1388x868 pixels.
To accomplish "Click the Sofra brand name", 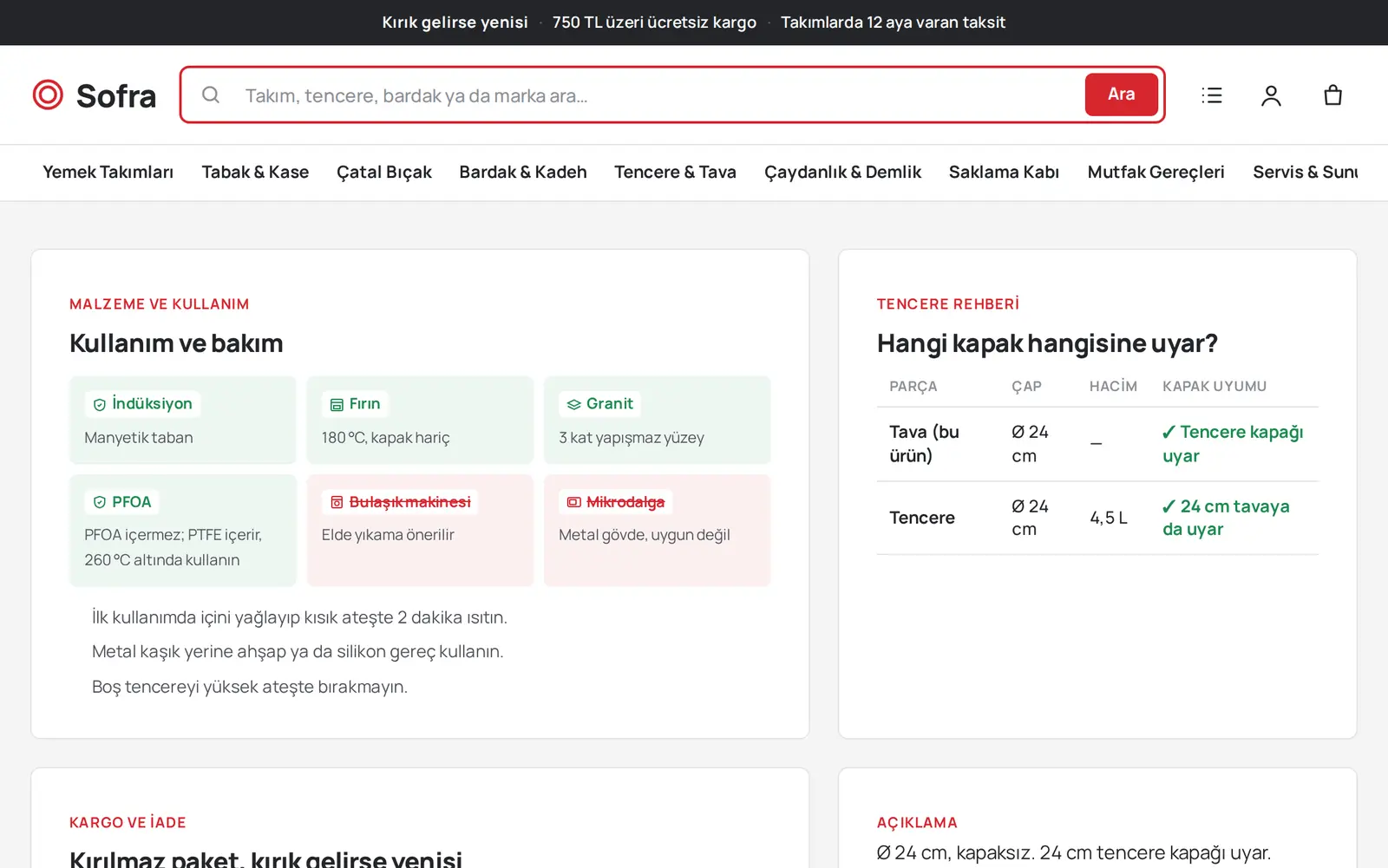I will (116, 95).
